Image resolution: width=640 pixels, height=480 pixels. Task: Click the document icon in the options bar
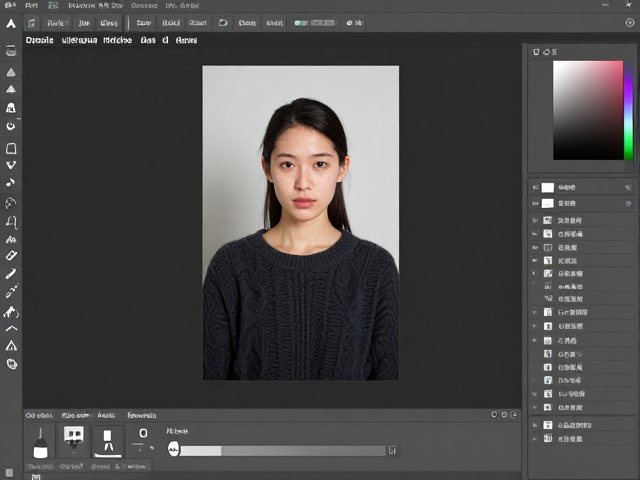click(31, 23)
